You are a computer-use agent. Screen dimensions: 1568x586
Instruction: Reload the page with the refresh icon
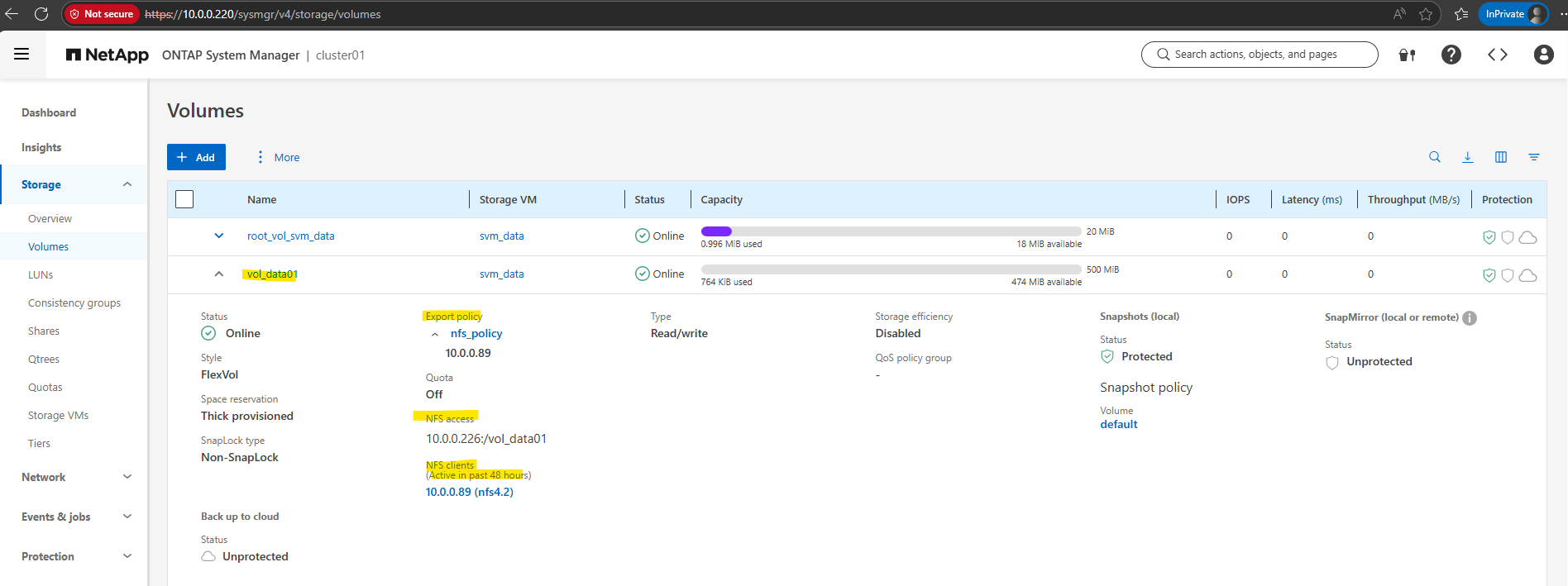(x=41, y=14)
